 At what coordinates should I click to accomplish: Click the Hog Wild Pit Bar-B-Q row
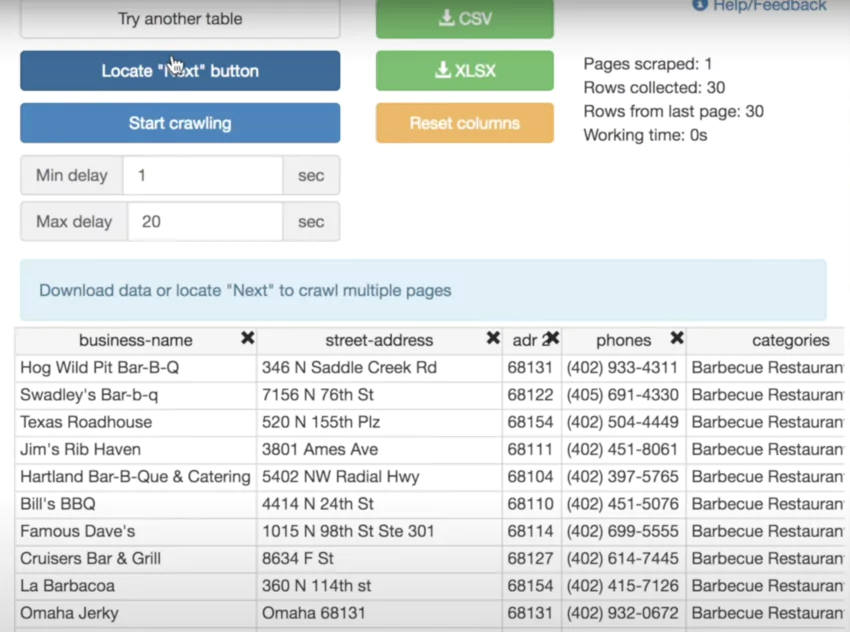tap(135, 367)
